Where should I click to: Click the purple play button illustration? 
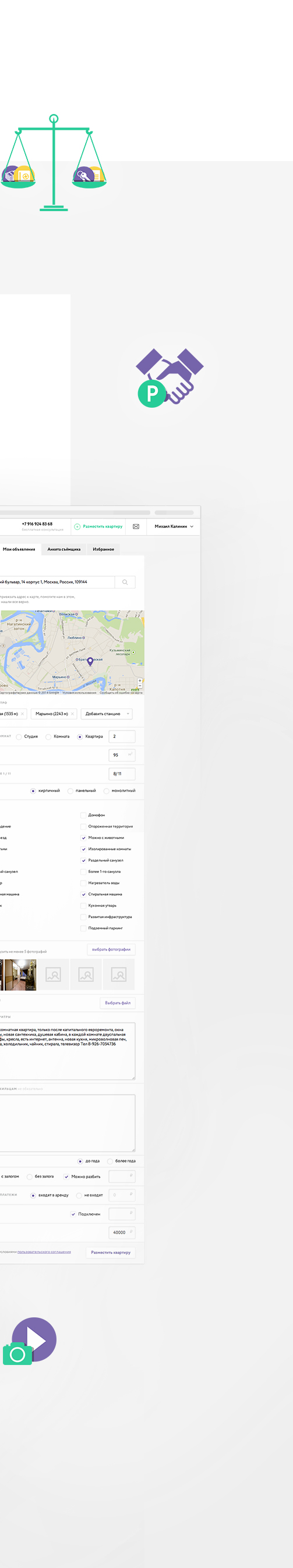pyautogui.click(x=35, y=1339)
